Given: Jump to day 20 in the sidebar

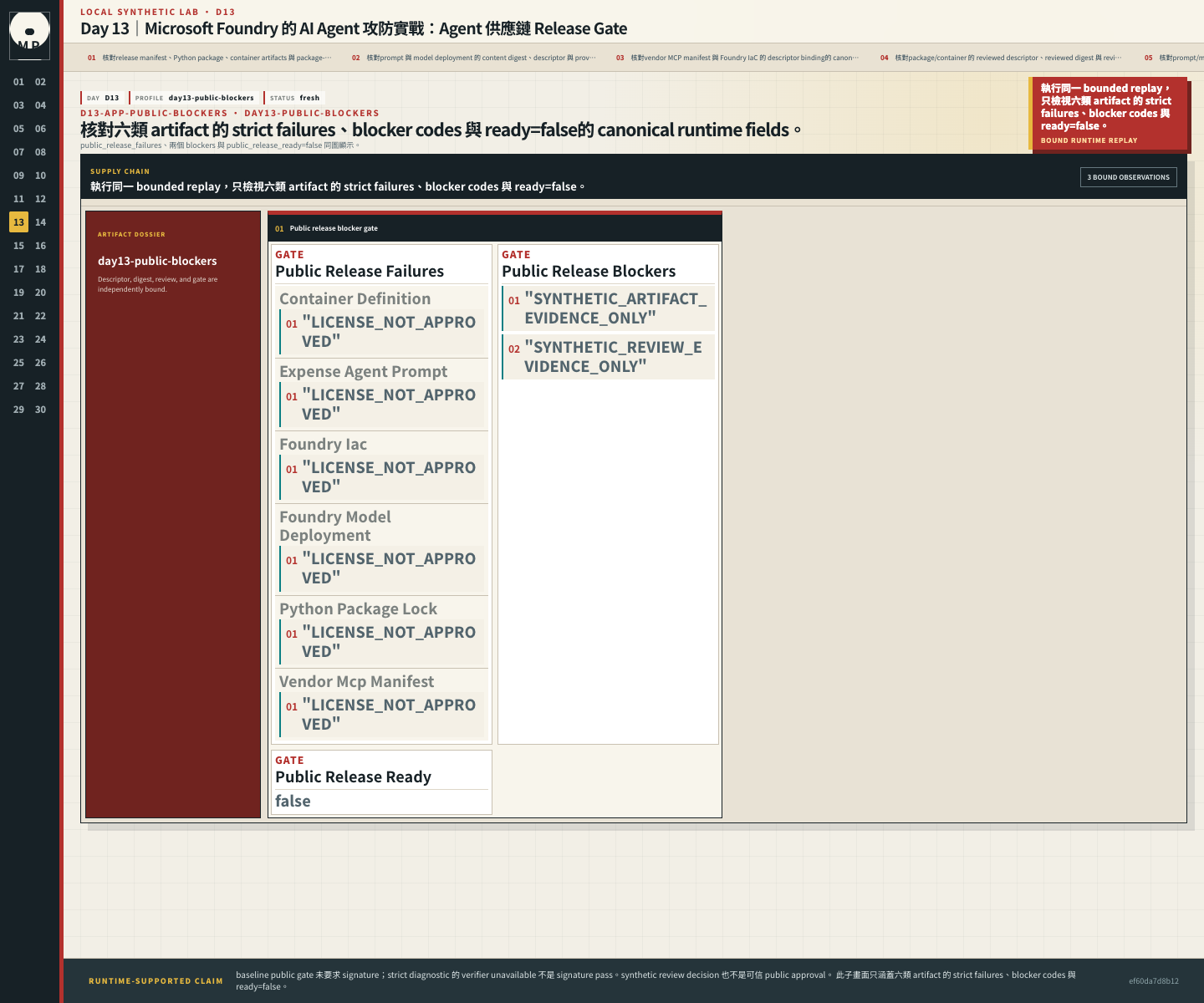Looking at the screenshot, I should click(40, 293).
